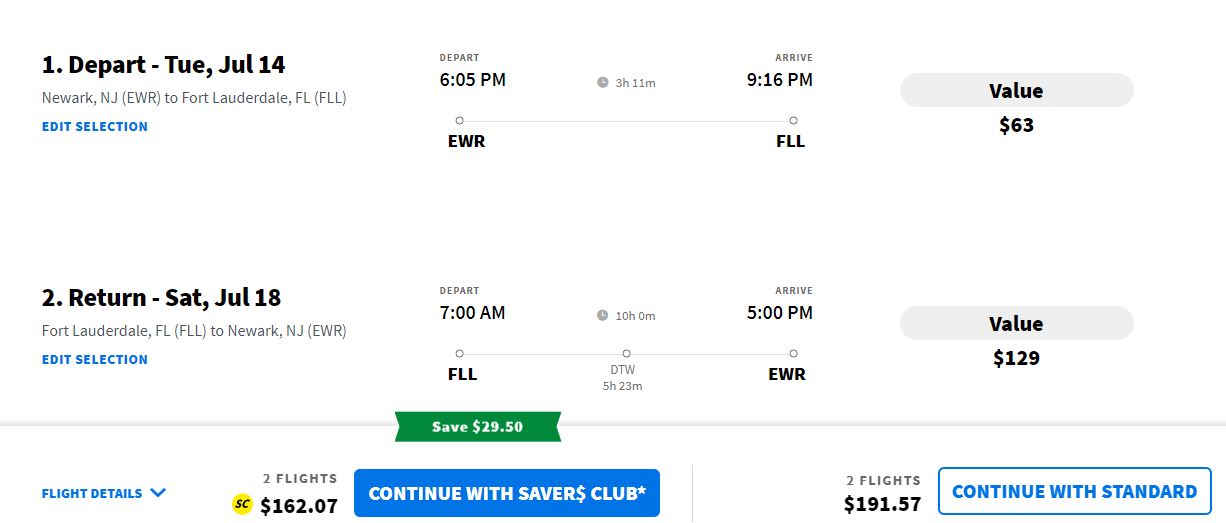Click the EWR origin dot on departure route
The width and height of the screenshot is (1226, 523).
point(459,120)
